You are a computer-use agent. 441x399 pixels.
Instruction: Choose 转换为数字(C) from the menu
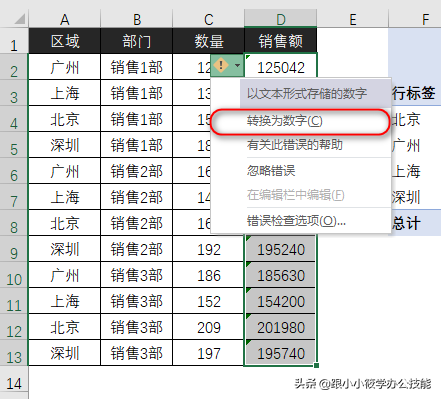point(301,121)
